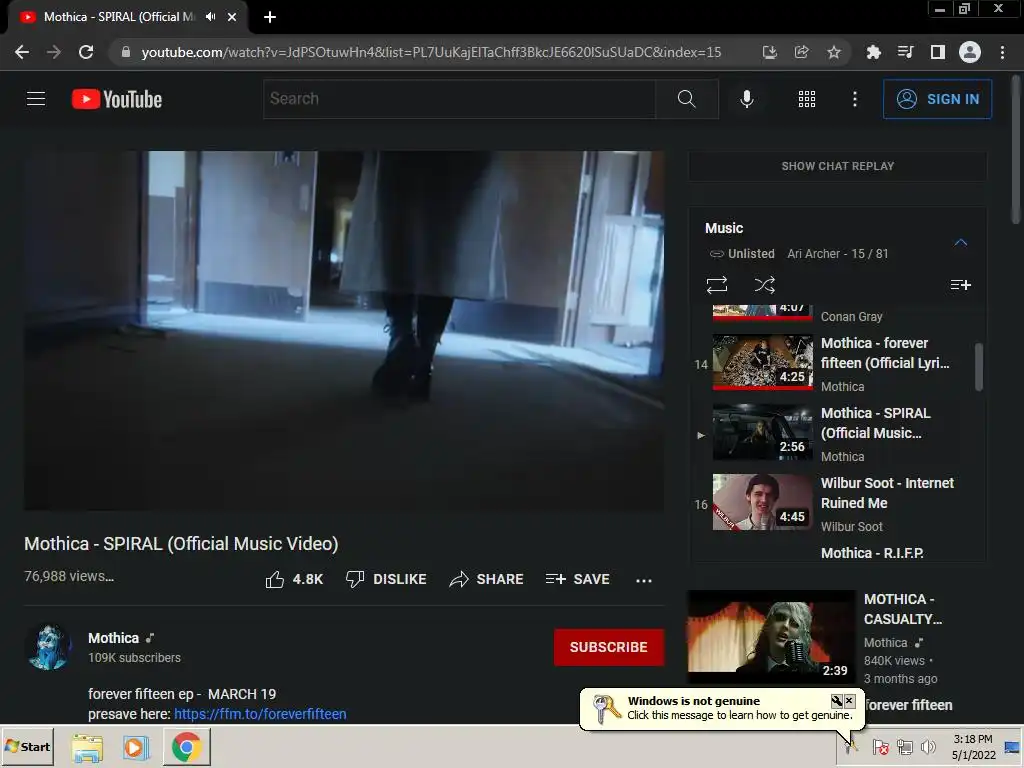This screenshot has height=768, width=1024.
Task: Collapse the Music playlist panel
Action: (960, 242)
